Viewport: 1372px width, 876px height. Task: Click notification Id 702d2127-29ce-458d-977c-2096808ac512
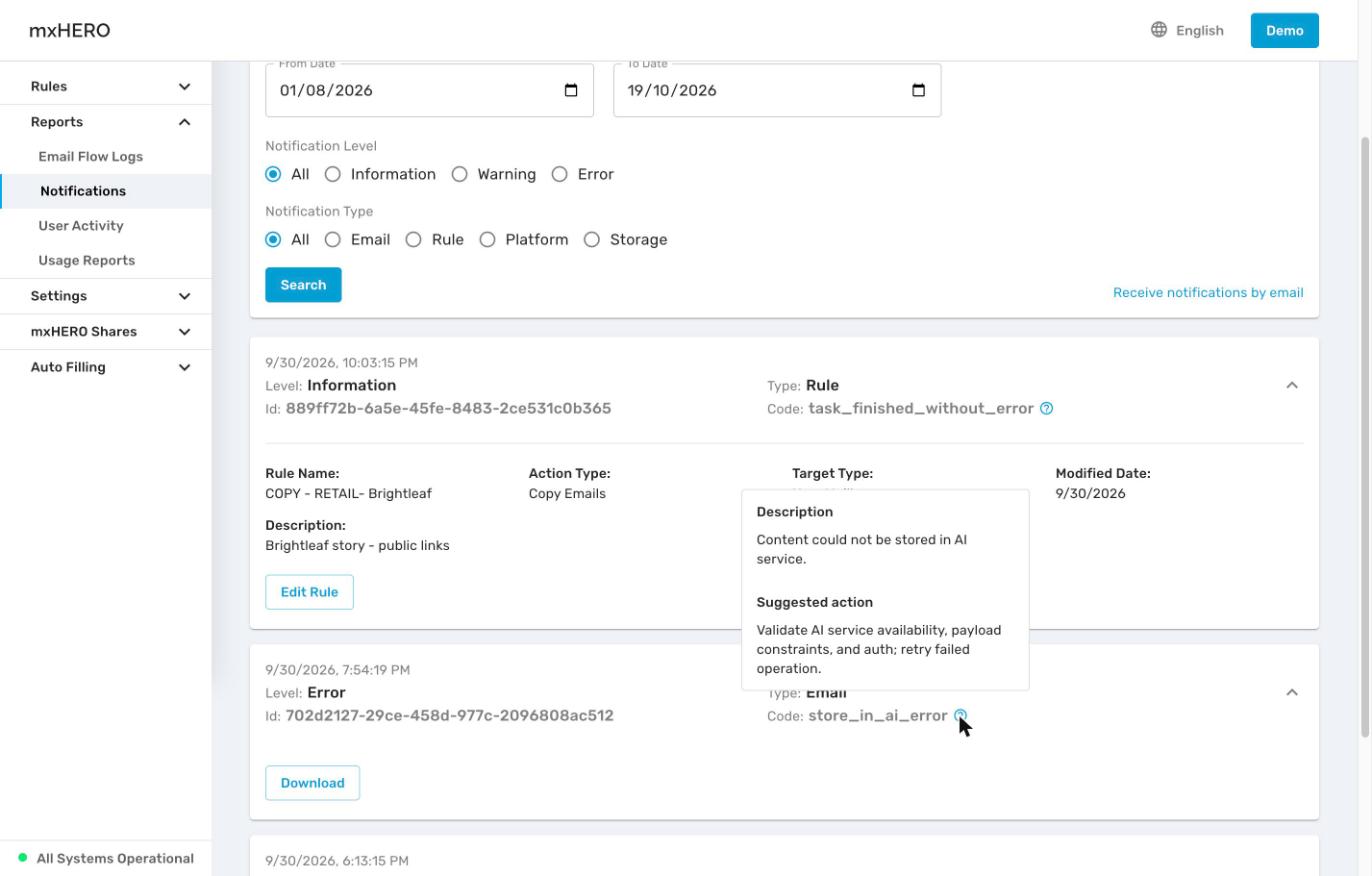click(x=449, y=715)
